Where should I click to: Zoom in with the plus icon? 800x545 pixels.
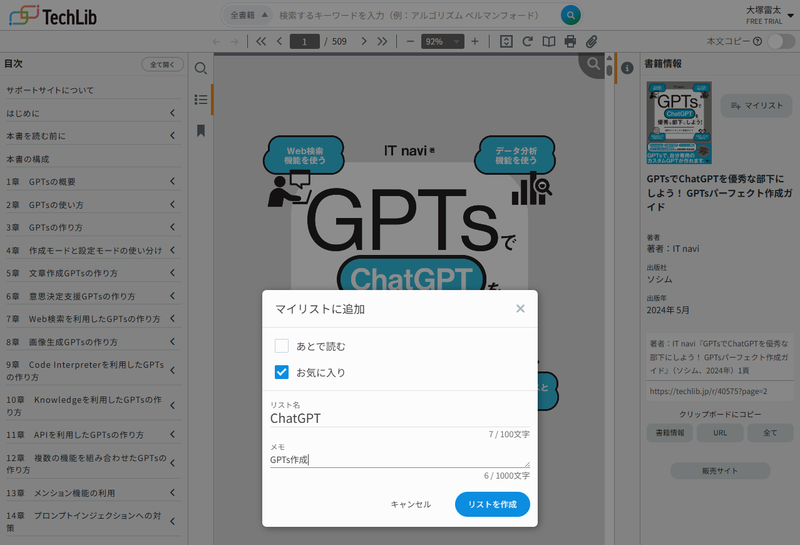coord(474,41)
